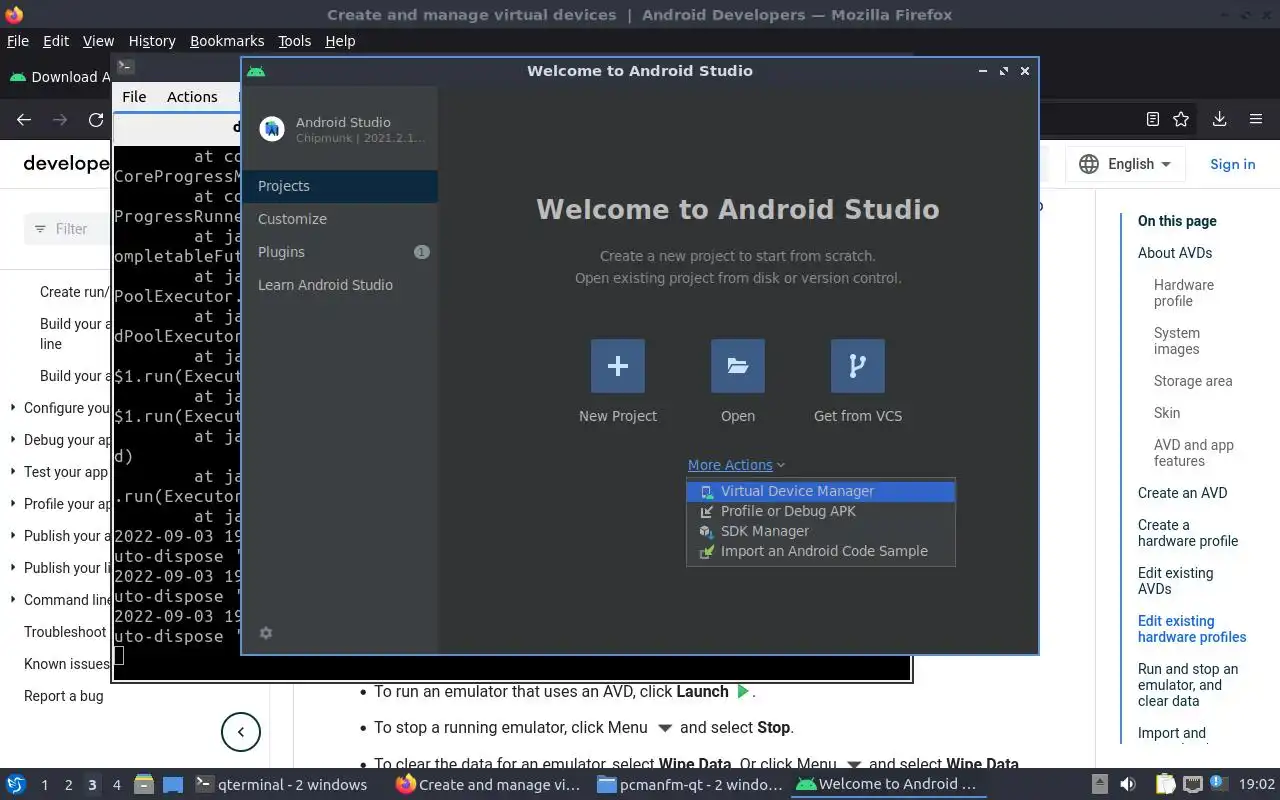Open the English language dropdown
The height and width of the screenshot is (800, 1280).
pos(1126,164)
